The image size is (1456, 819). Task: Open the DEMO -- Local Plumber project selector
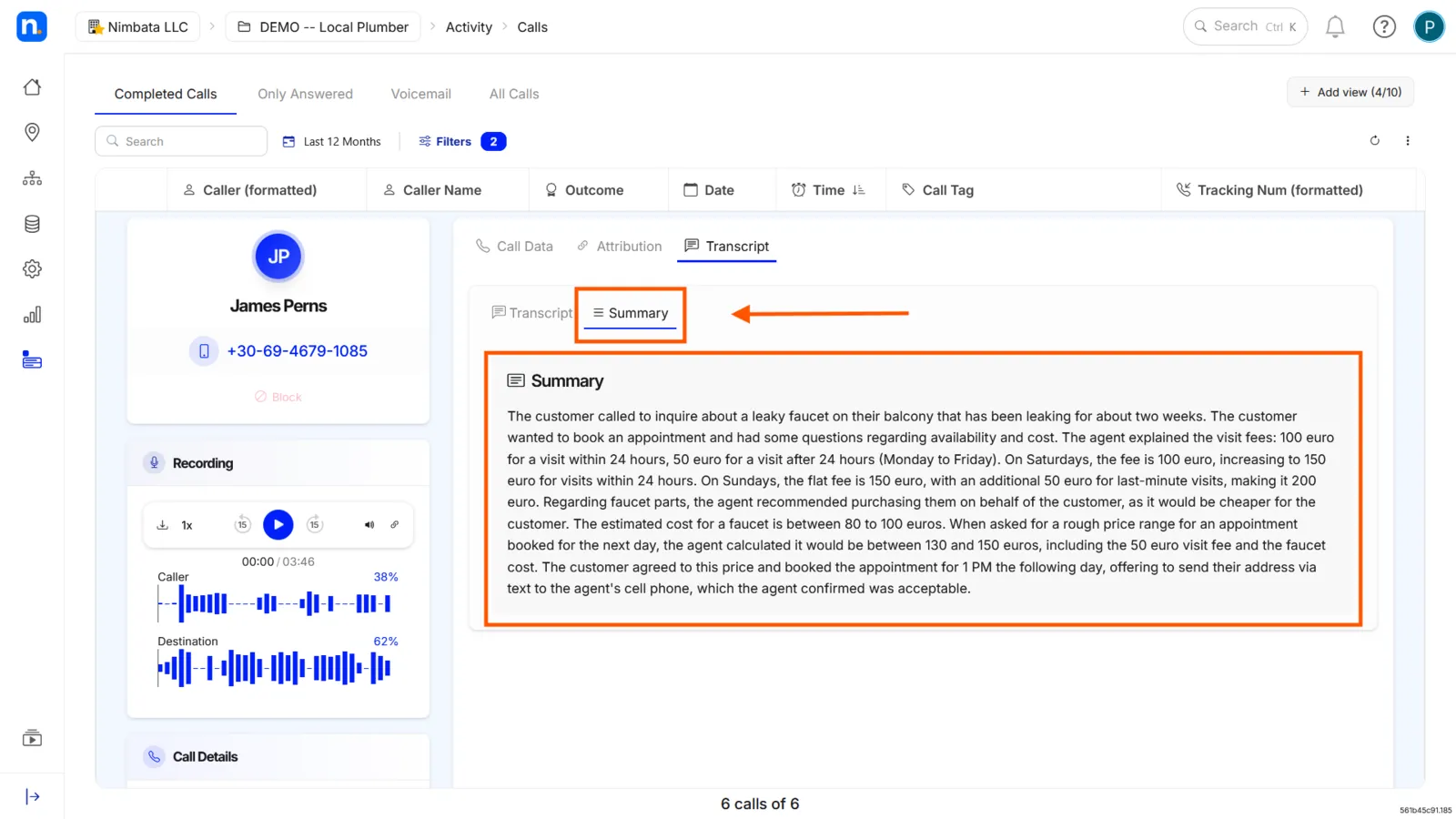[x=323, y=27]
